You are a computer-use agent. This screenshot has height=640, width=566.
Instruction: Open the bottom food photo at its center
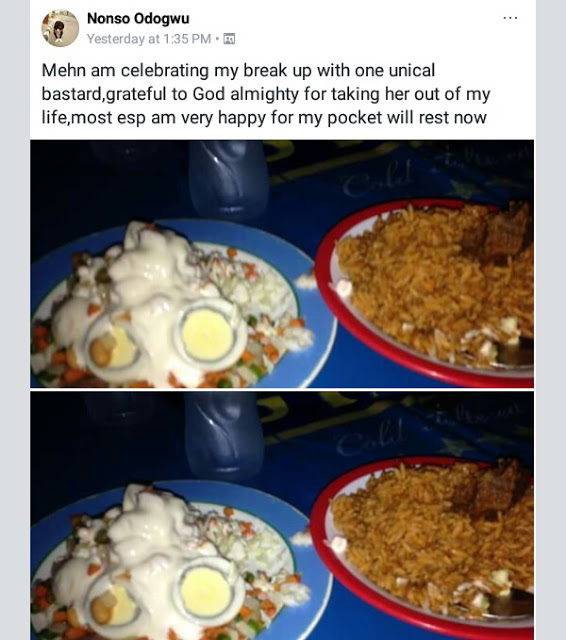(x=282, y=516)
